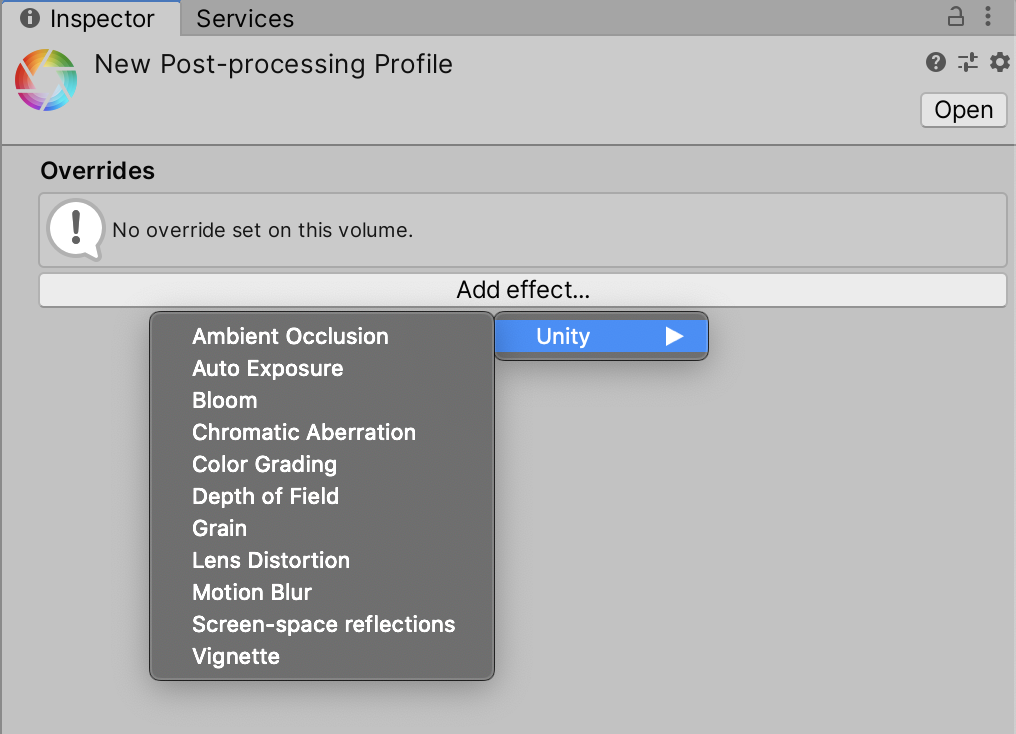
Task: Click the help question mark icon
Action: click(936, 63)
